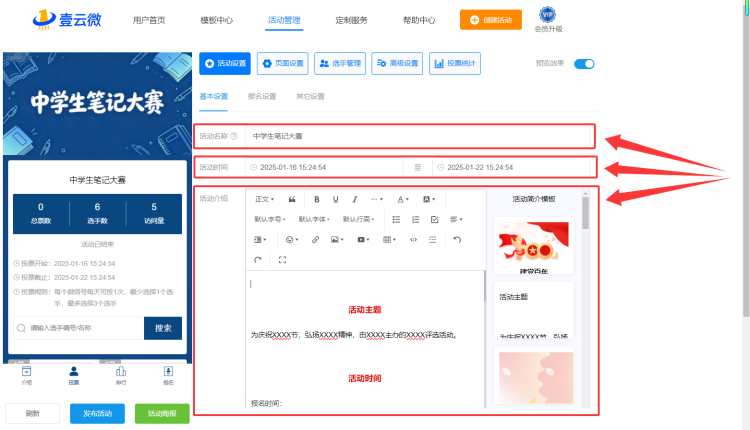Open the background highlight color dropdown

[429, 199]
